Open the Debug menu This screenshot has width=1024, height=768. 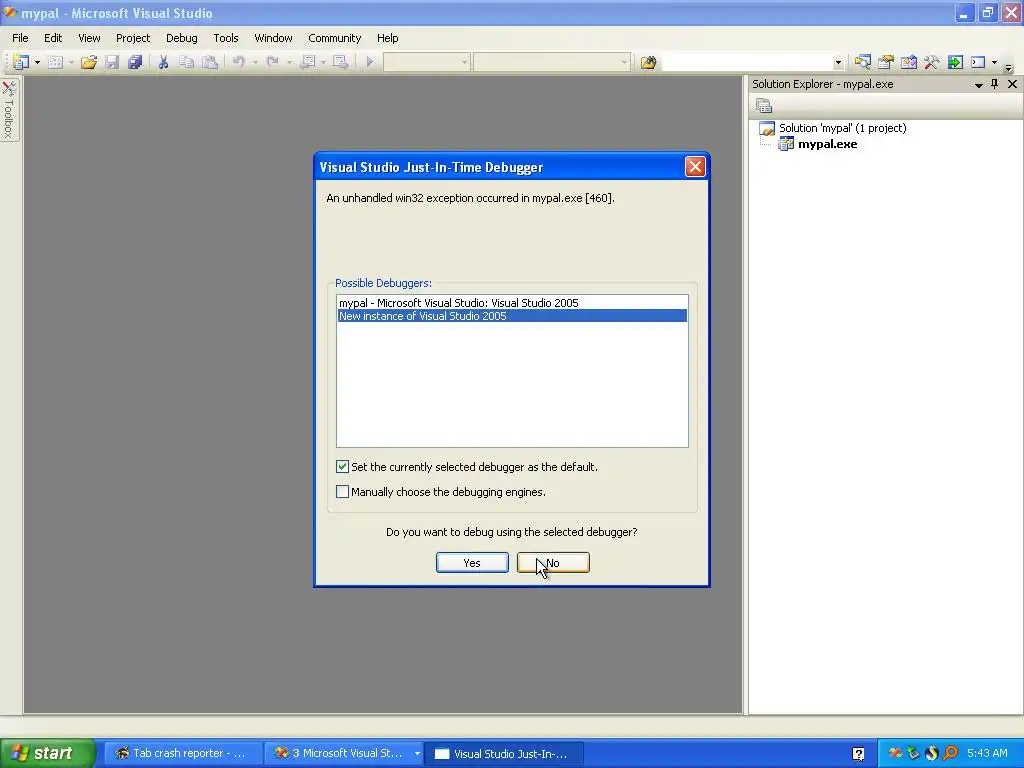[182, 38]
